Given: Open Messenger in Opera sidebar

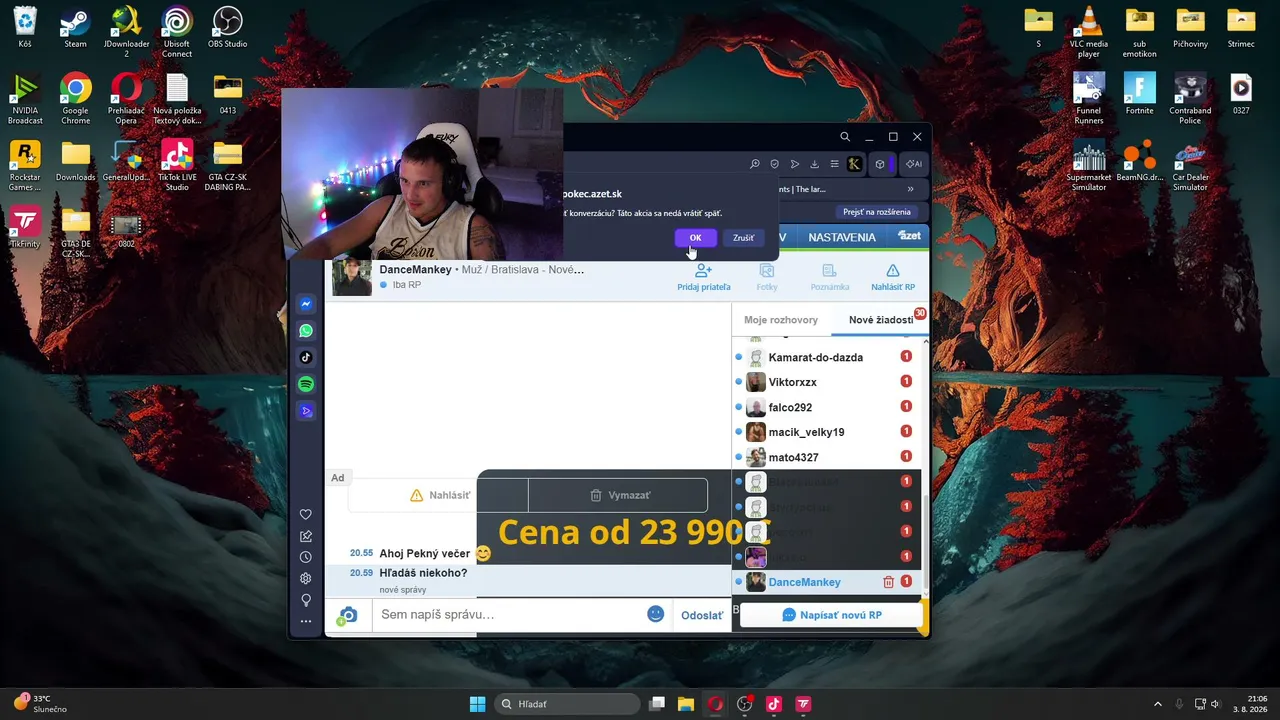Looking at the screenshot, I should [306, 304].
